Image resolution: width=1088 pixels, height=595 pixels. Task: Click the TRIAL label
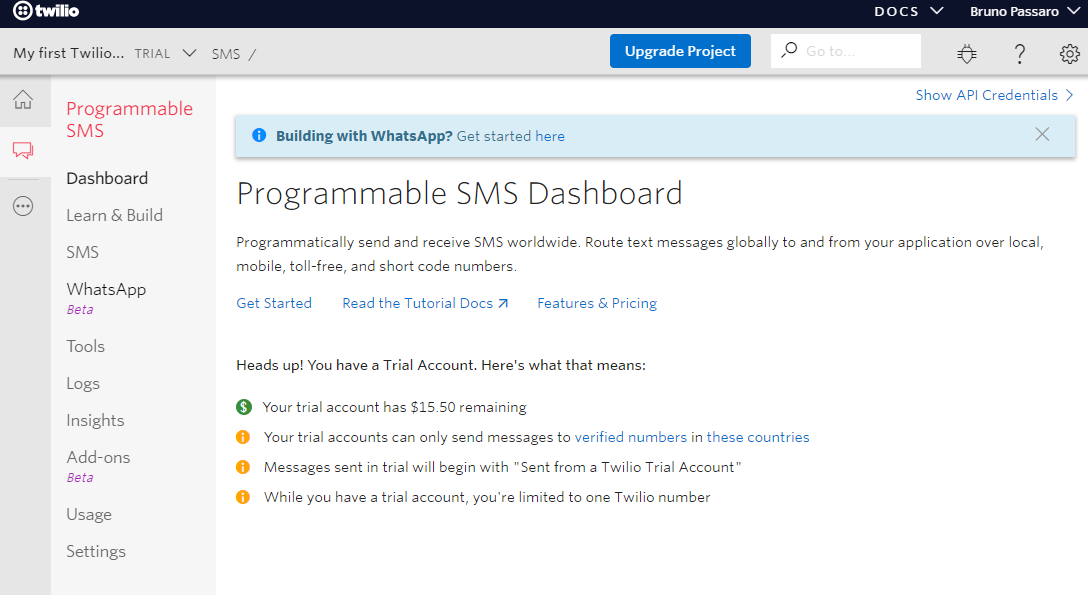pos(152,54)
